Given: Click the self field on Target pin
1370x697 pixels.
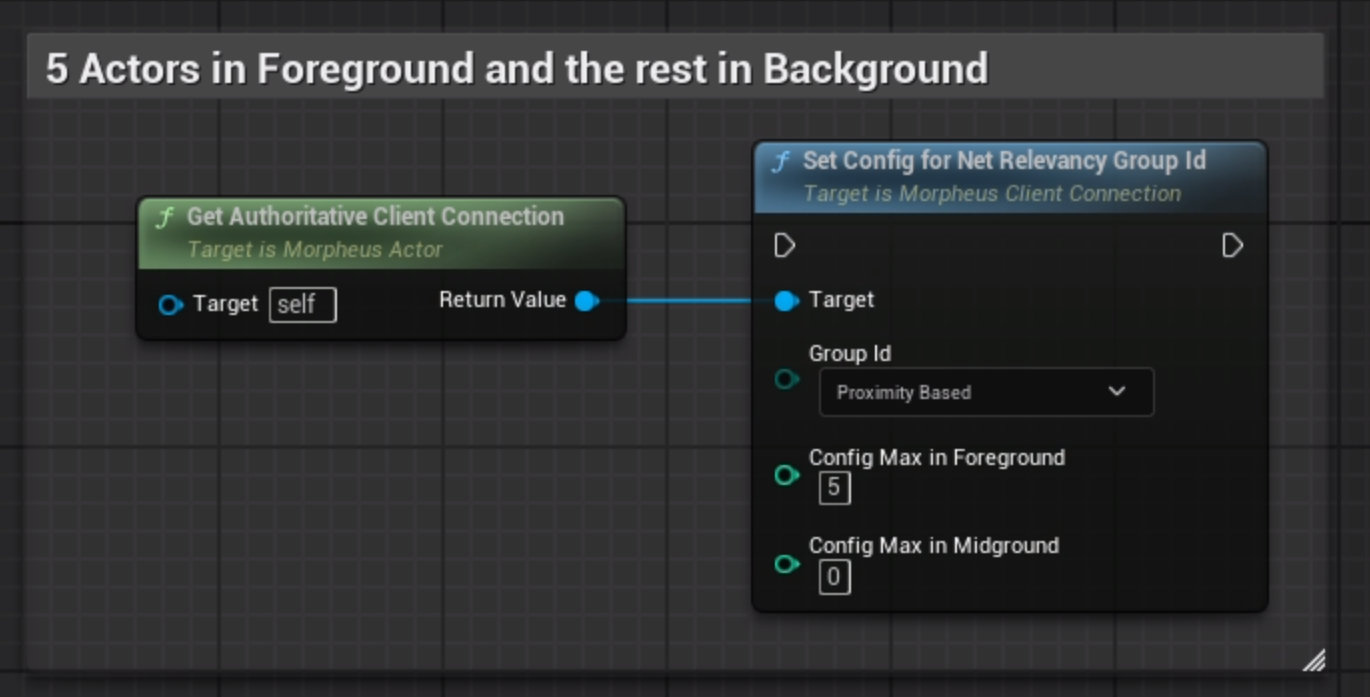Looking at the screenshot, I should (x=302, y=305).
